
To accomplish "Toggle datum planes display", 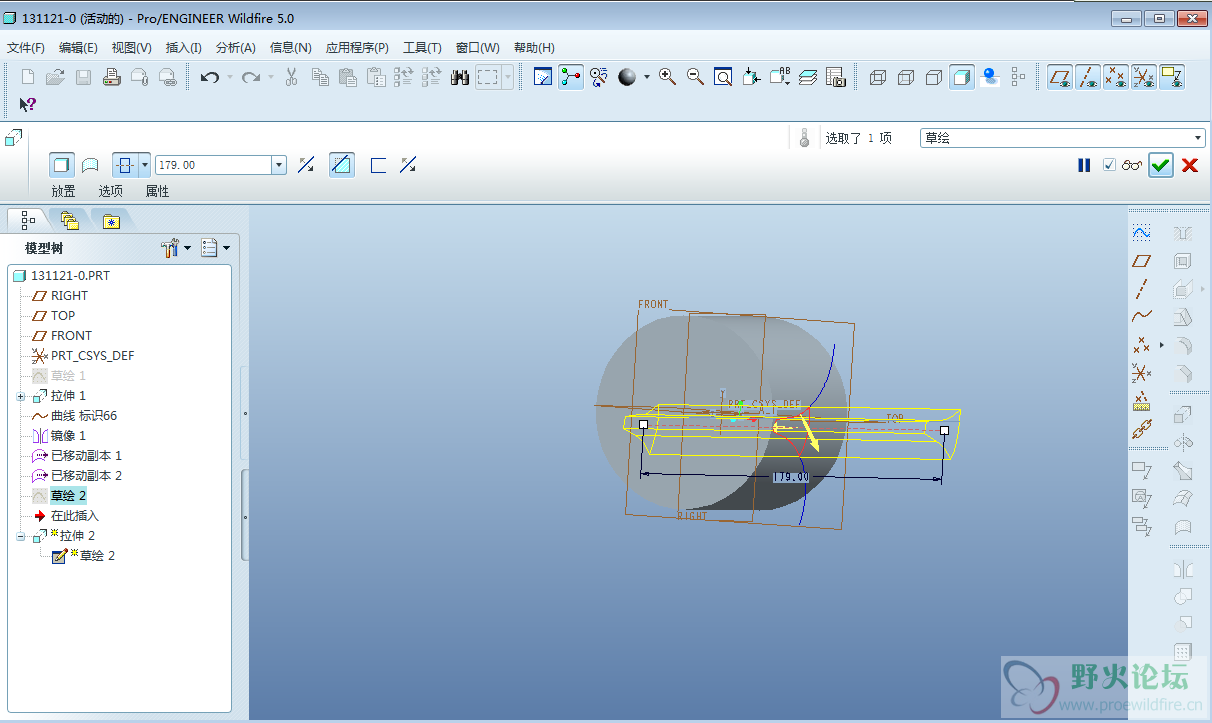I will pos(1060,77).
